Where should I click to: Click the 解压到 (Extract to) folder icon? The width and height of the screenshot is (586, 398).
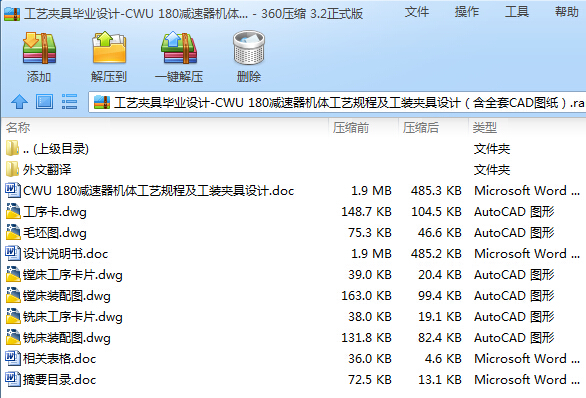pos(109,48)
